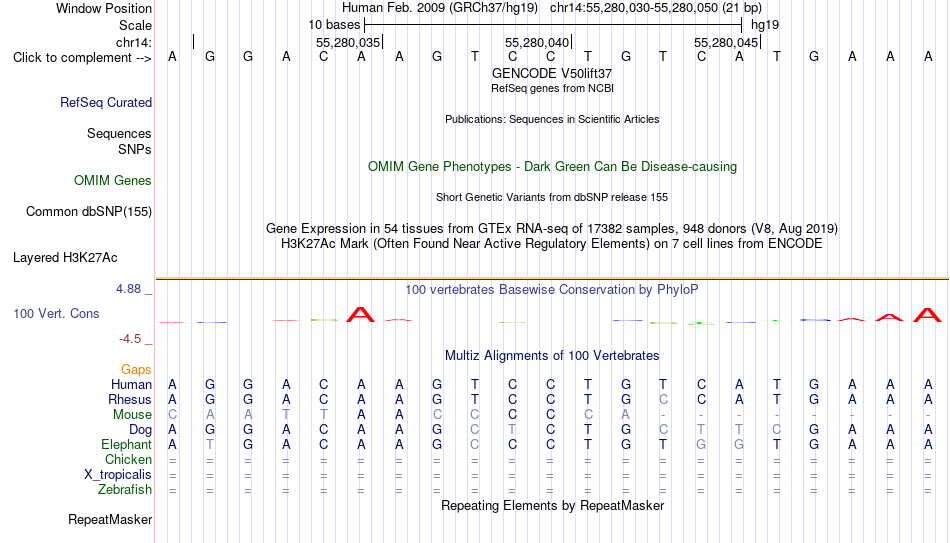The image size is (950, 543).
Task: Click '100 vertebrates Basewise Conservation by PhyloP' title
Action: coord(552,290)
